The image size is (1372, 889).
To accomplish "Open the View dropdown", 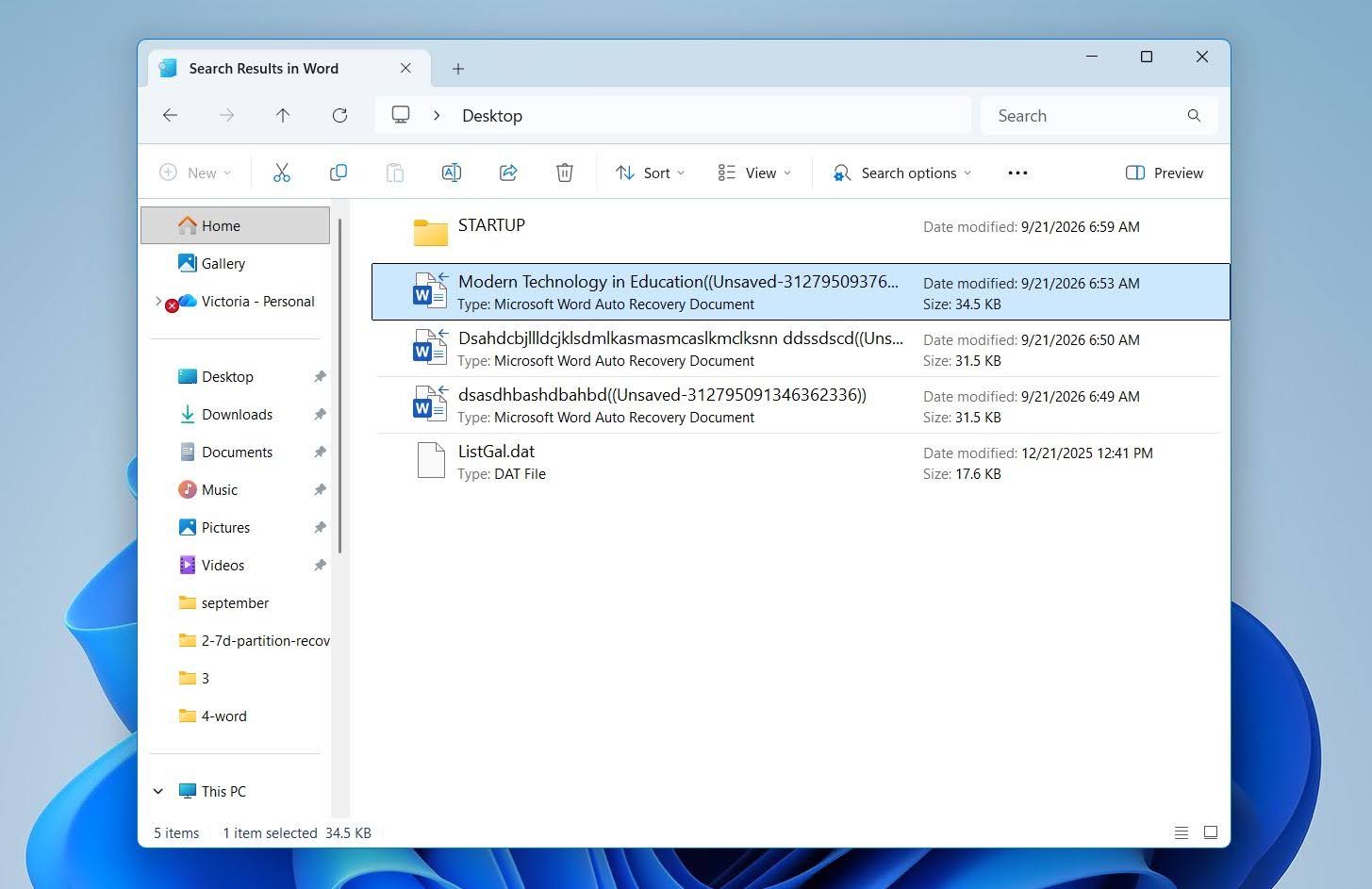I will (x=754, y=173).
